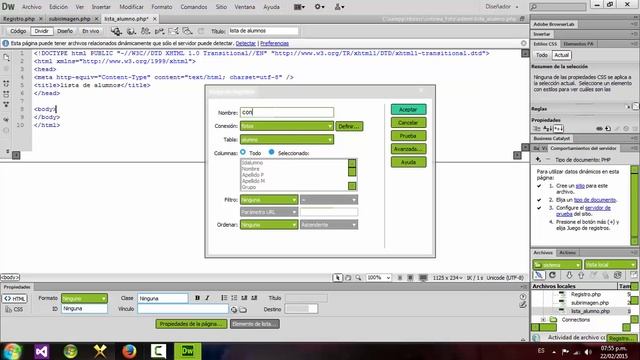Click the unordered list icon

click(224, 298)
